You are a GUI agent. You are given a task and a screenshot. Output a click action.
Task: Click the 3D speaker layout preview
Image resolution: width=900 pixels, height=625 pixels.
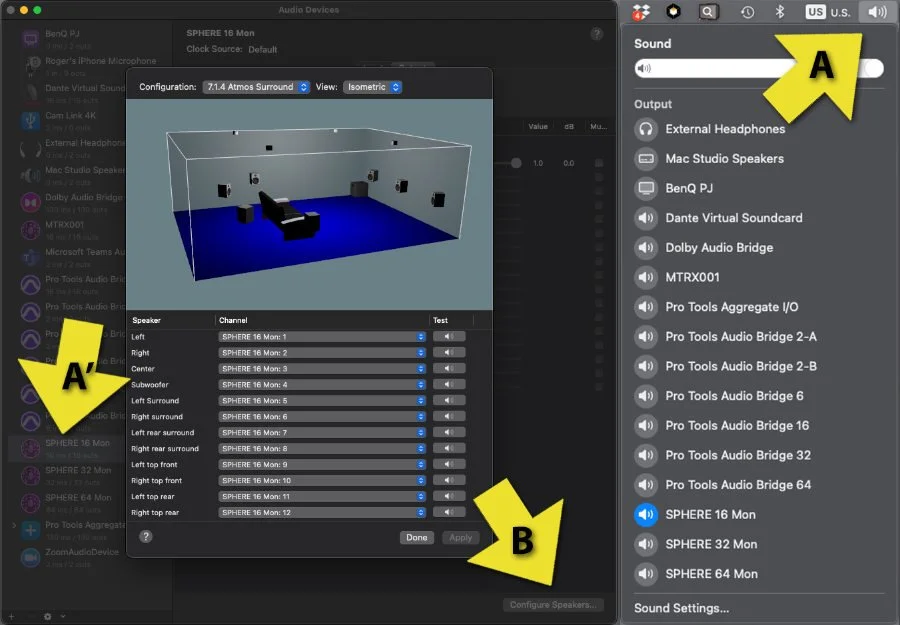309,204
